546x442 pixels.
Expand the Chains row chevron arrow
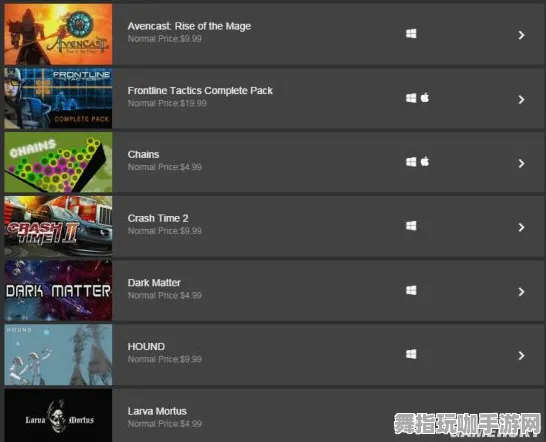pos(521,163)
